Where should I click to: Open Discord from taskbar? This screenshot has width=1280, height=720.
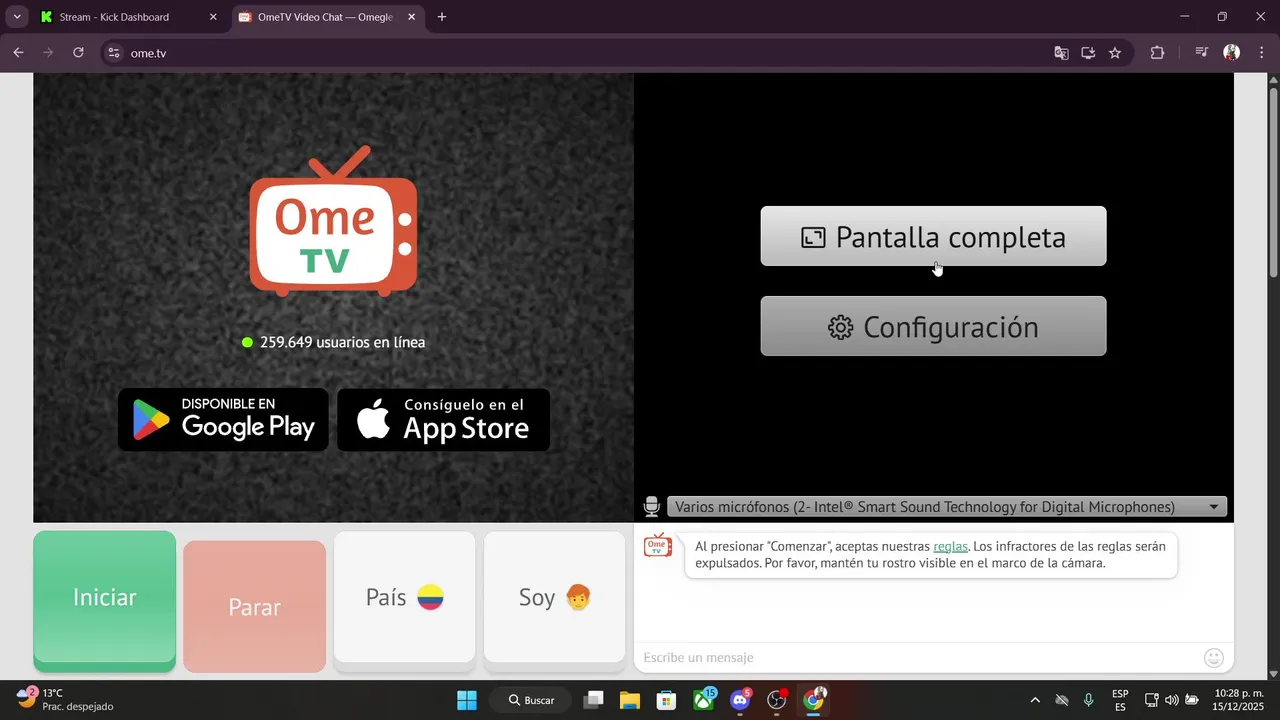[x=740, y=700]
